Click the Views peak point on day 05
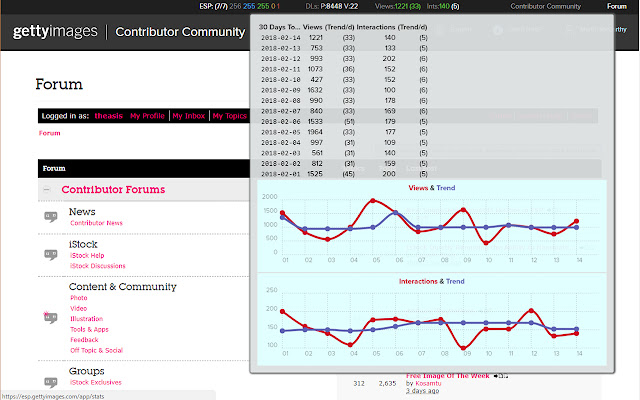Viewport: 640px width, 400px height. point(373,200)
